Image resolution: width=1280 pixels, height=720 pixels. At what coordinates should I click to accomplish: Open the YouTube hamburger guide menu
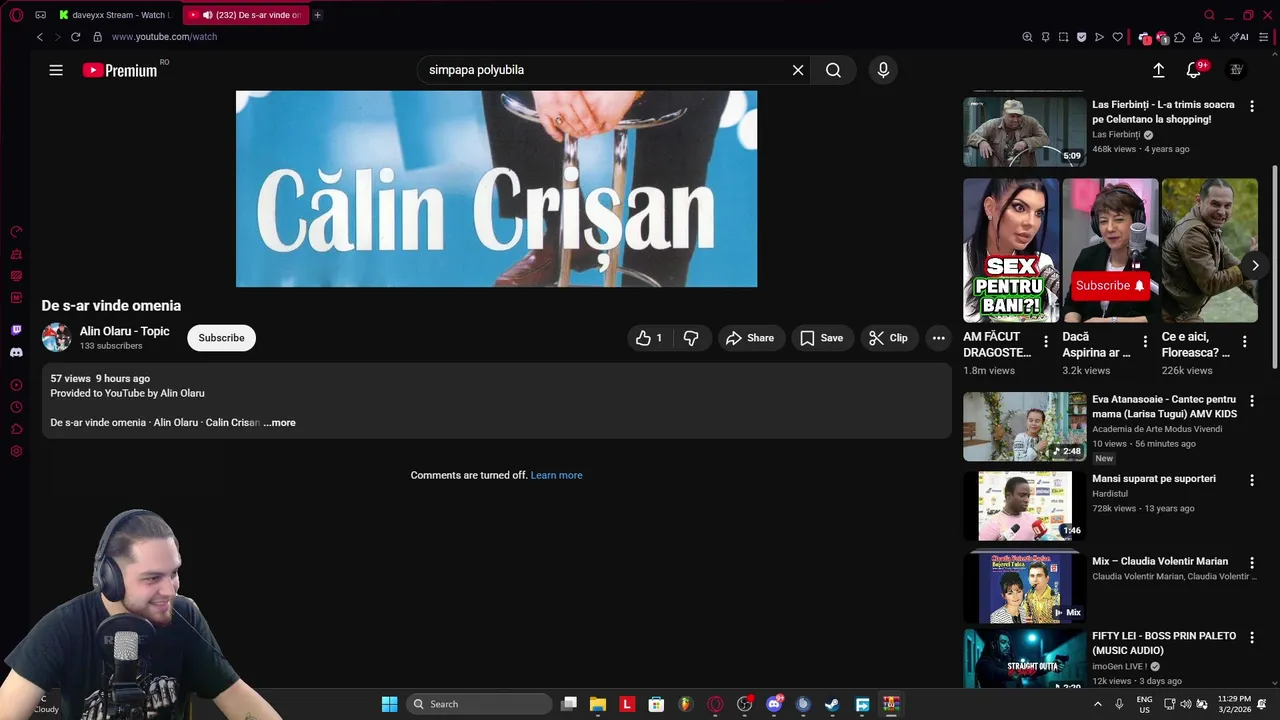[x=56, y=70]
